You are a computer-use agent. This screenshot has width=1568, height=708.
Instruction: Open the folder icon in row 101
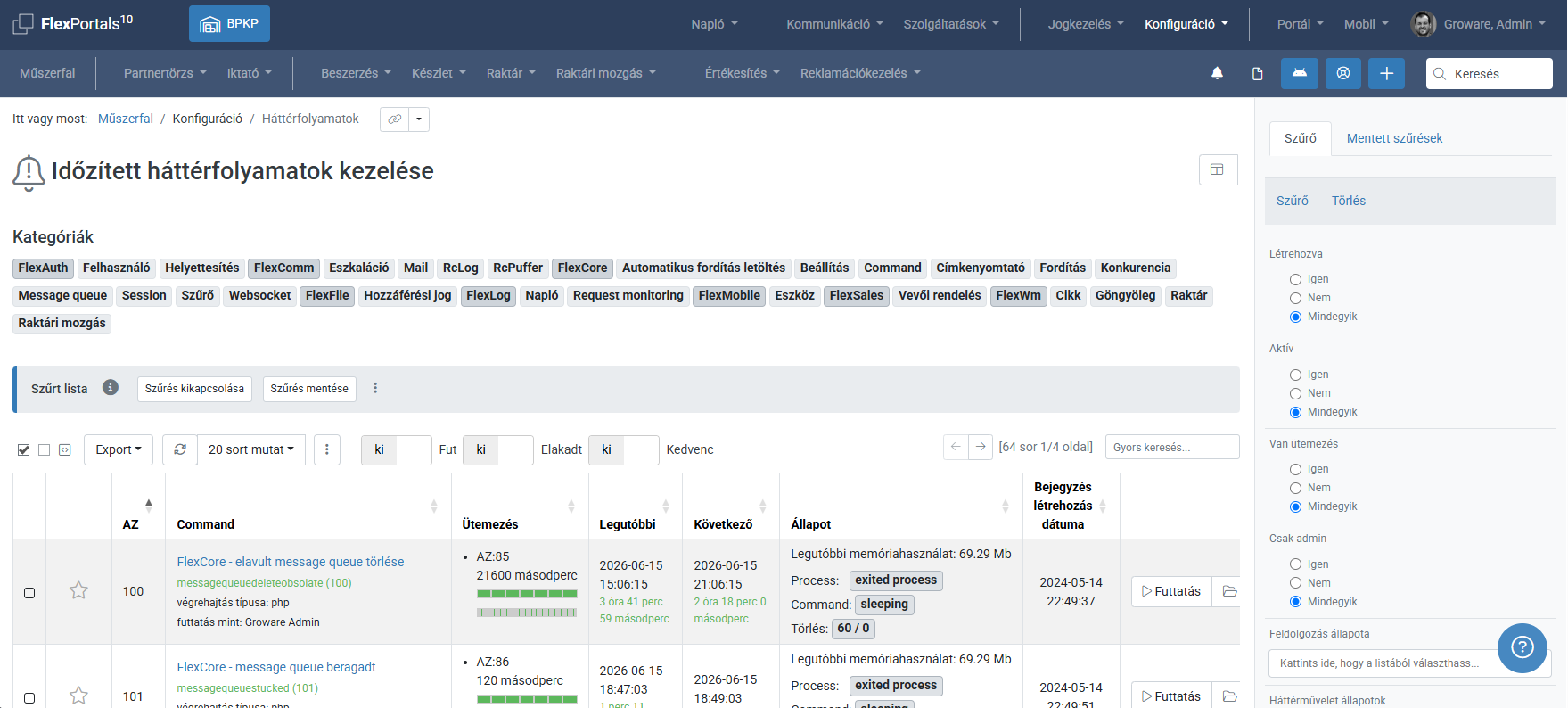(1230, 696)
